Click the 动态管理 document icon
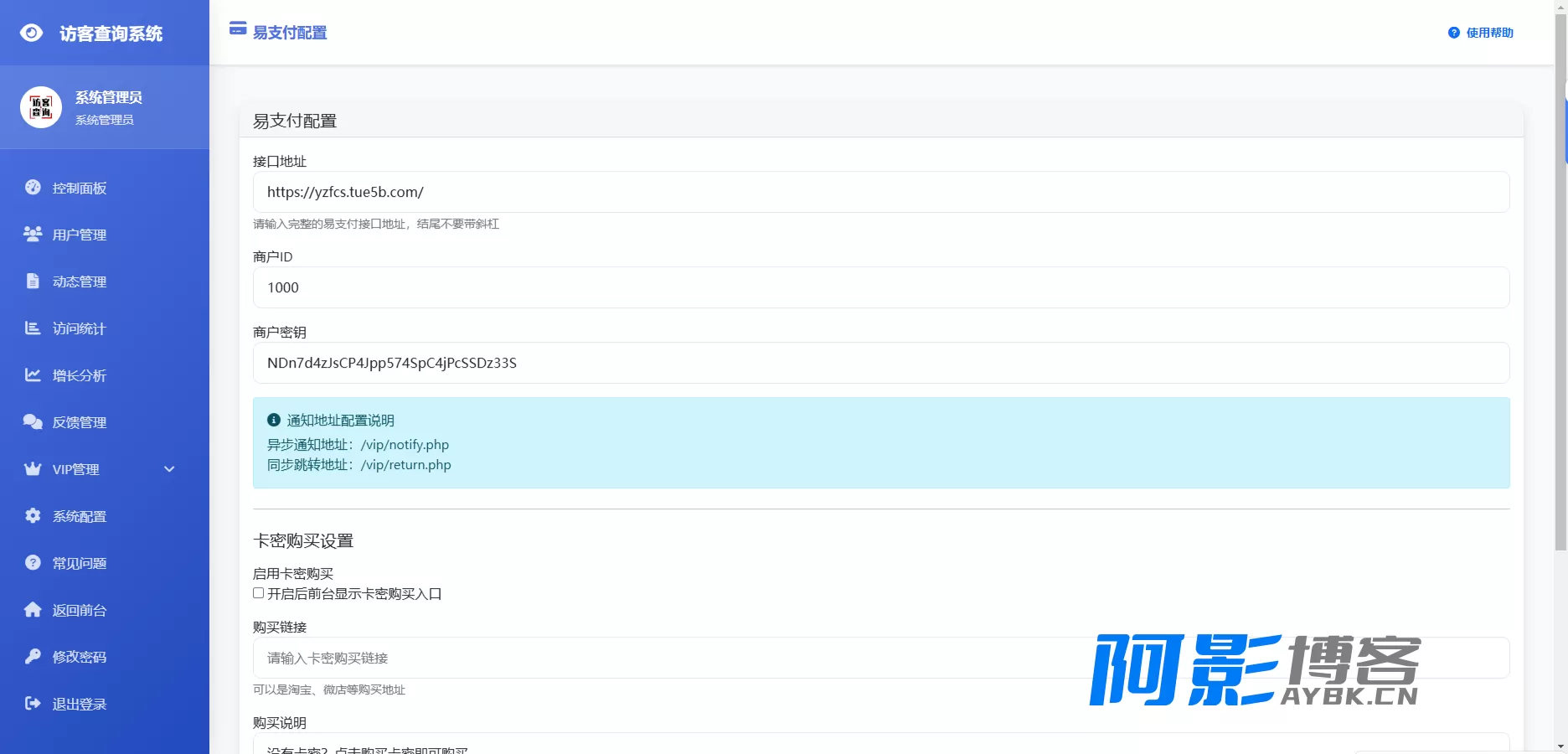The image size is (1568, 754). coord(33,281)
